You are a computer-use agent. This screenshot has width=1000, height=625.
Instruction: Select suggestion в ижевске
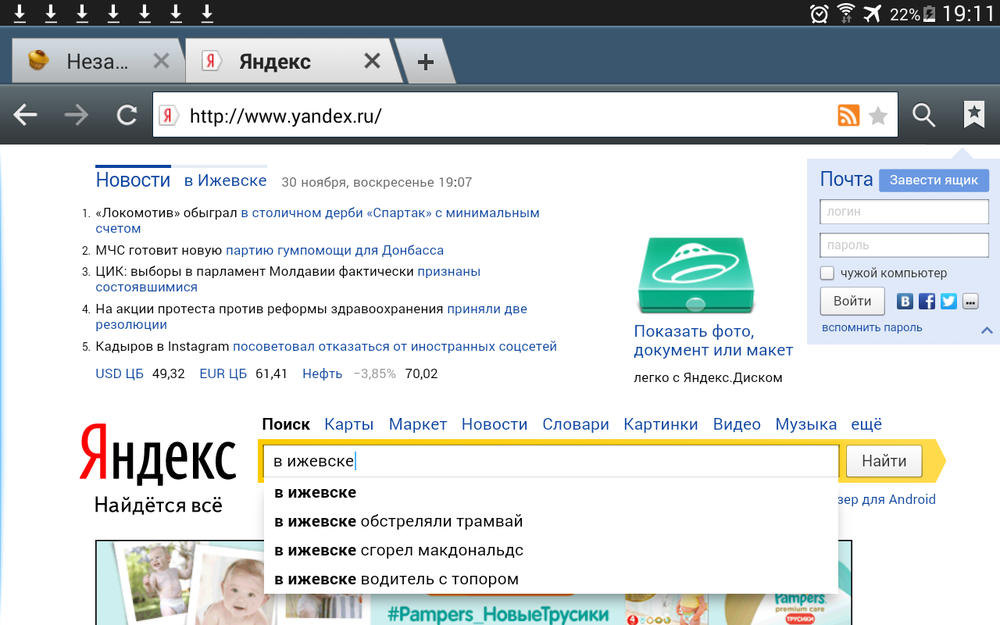point(550,492)
